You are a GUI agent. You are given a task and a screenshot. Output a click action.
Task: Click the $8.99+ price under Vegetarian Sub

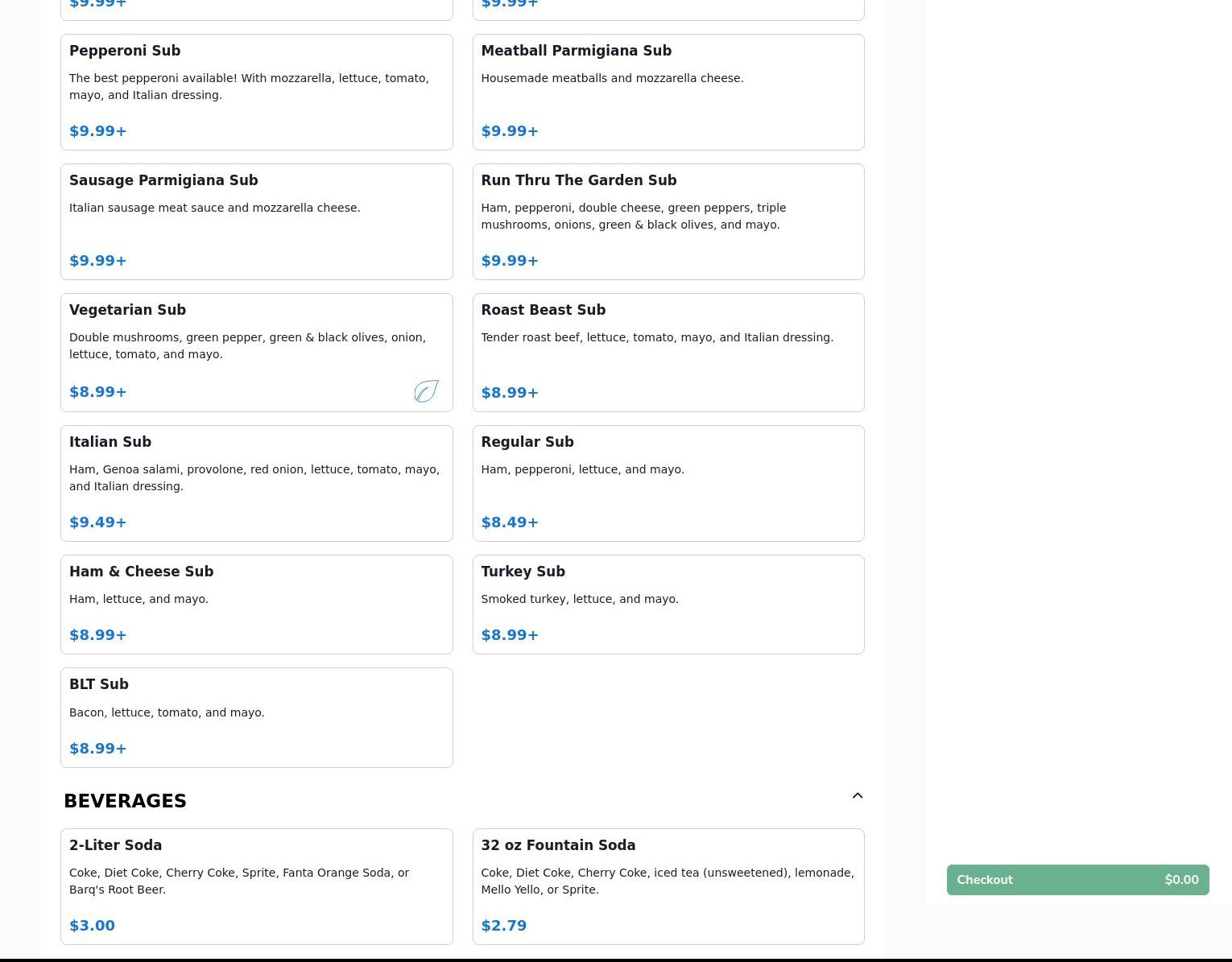click(98, 392)
